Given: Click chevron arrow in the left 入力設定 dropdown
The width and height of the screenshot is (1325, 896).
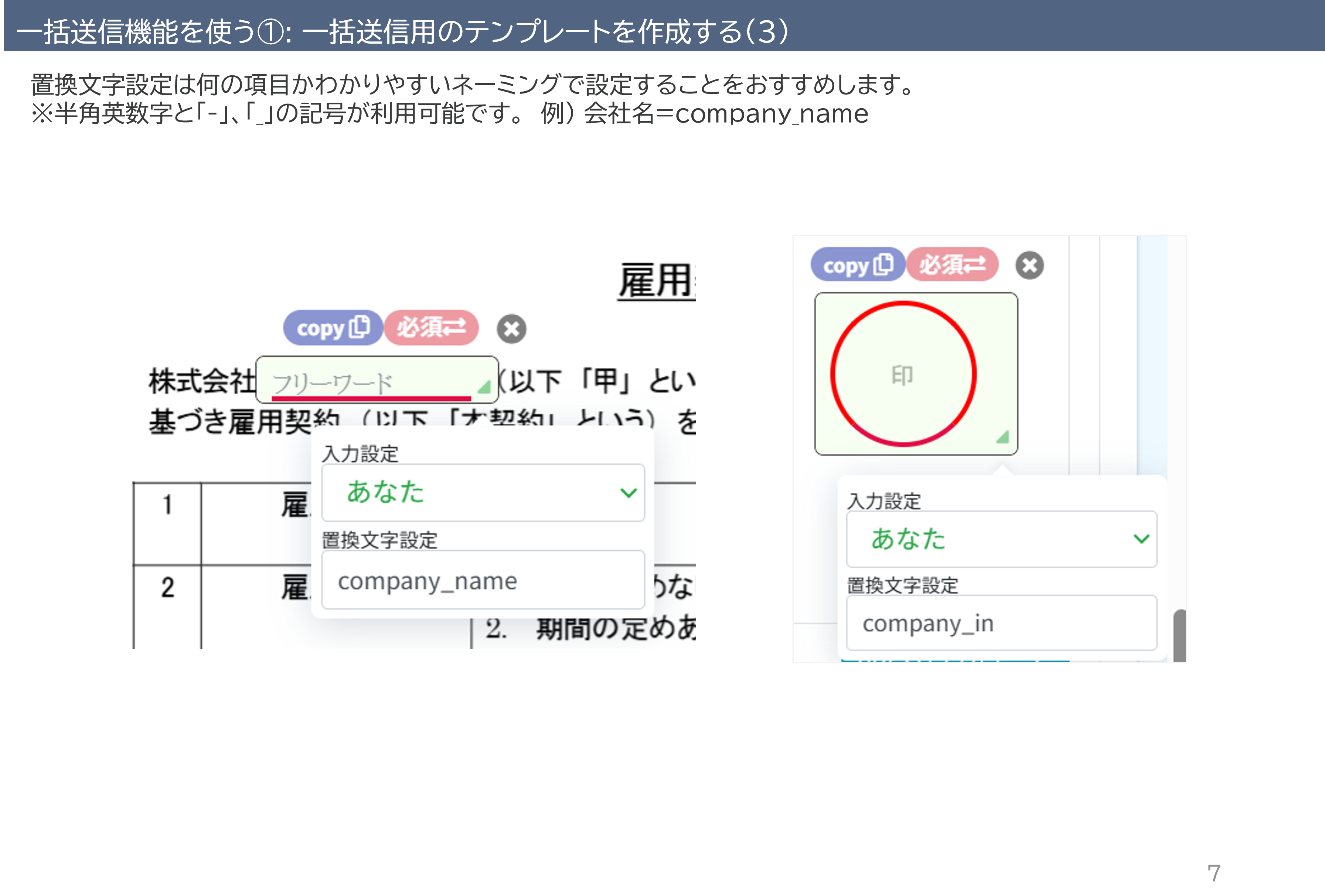Looking at the screenshot, I should 628,492.
